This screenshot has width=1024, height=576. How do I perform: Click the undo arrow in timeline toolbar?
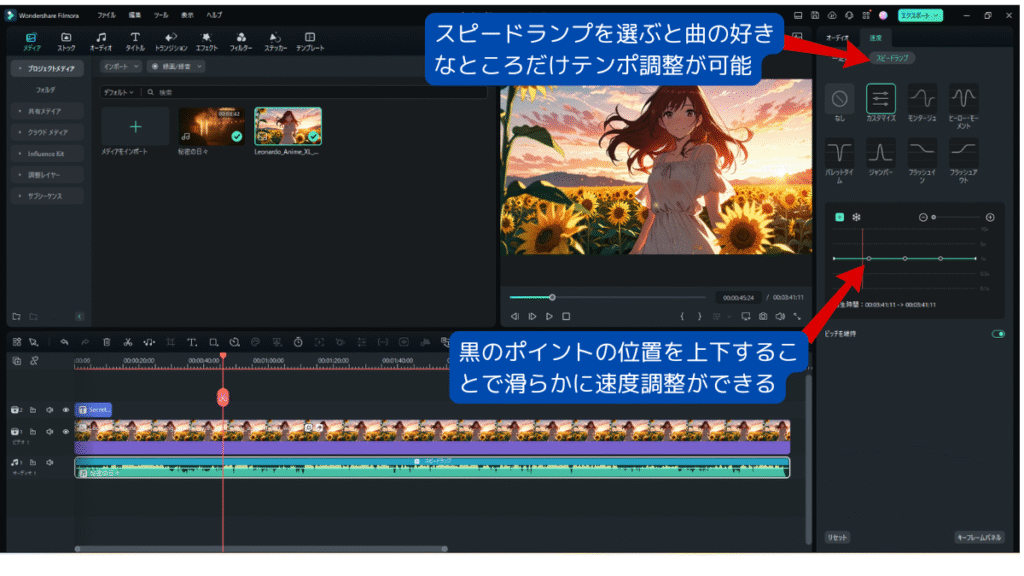[x=64, y=342]
